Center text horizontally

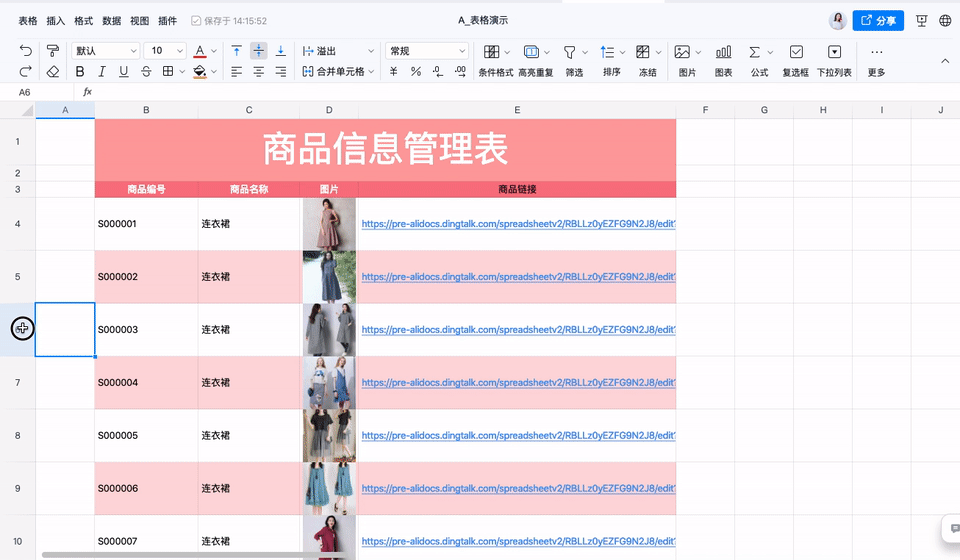259,72
